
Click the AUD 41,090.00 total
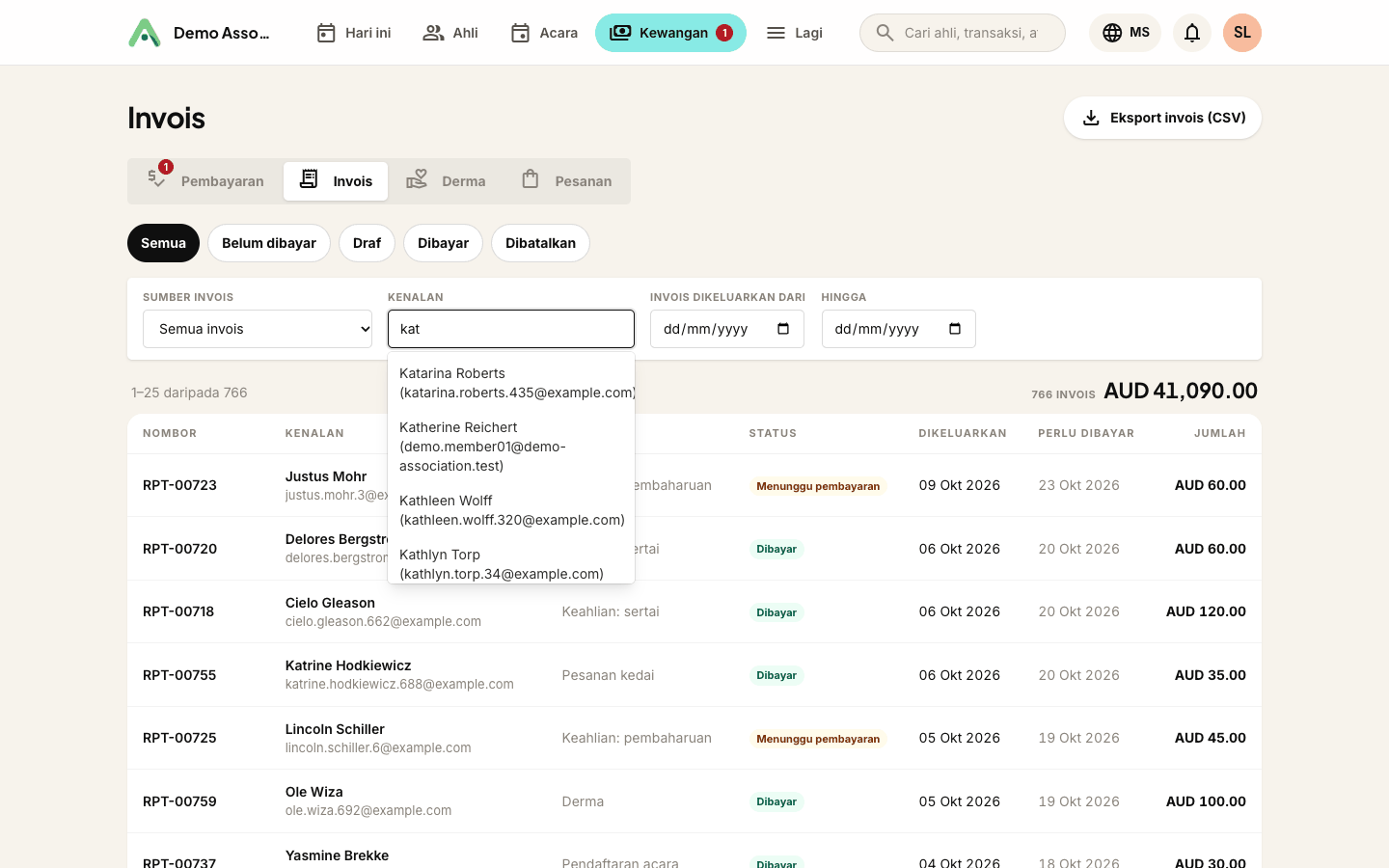coord(1181,391)
